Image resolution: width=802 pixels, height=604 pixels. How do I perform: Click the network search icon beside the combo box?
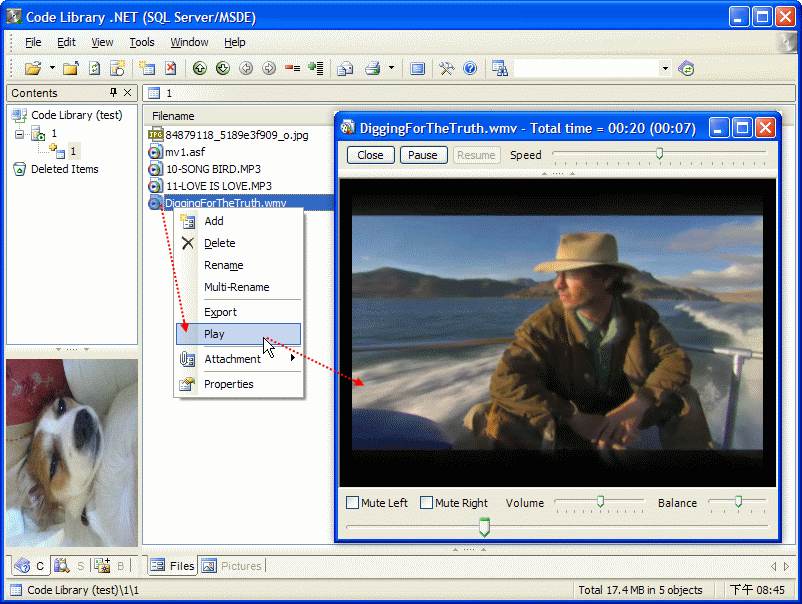tap(499, 68)
